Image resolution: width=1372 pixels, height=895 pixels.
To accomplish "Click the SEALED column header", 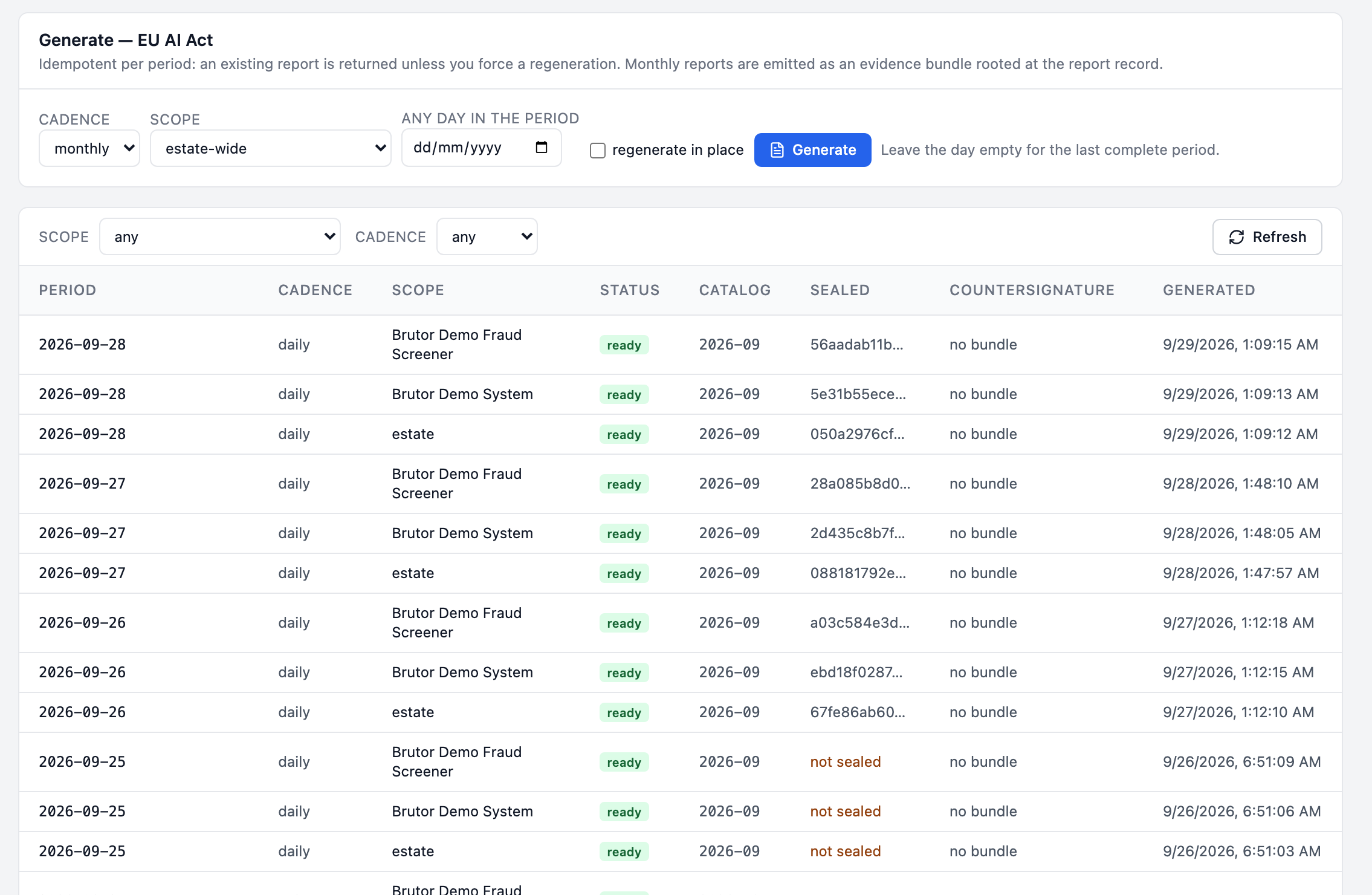I will (x=840, y=290).
